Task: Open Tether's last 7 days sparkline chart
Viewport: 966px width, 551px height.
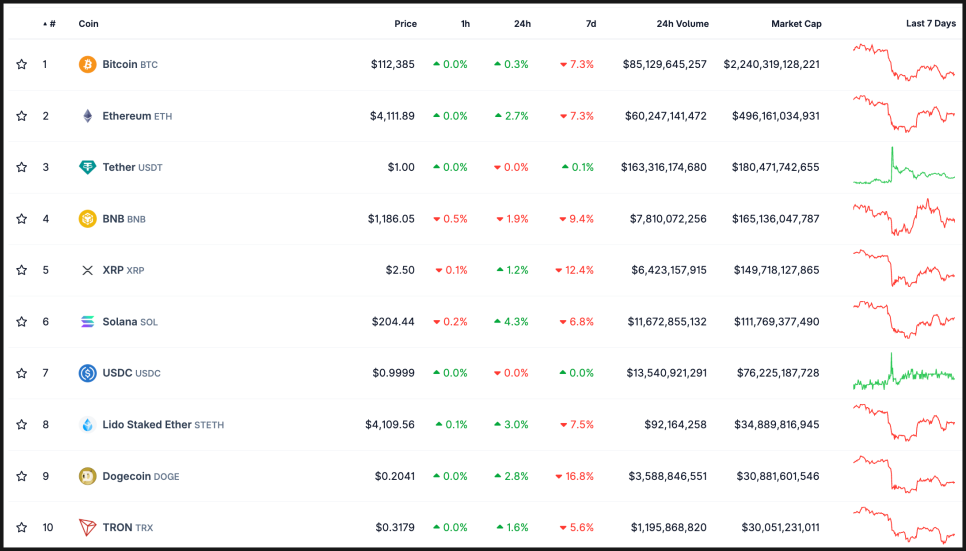Action: tap(904, 167)
